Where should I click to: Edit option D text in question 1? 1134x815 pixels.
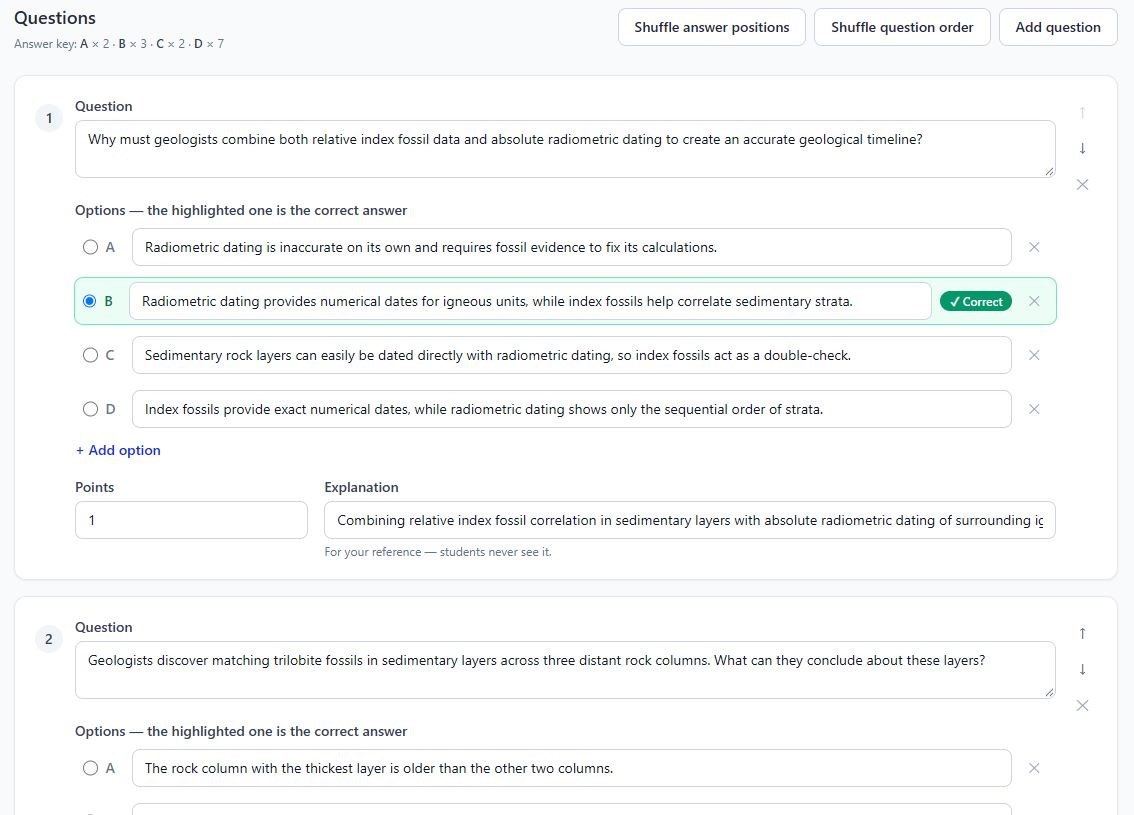click(x=571, y=409)
